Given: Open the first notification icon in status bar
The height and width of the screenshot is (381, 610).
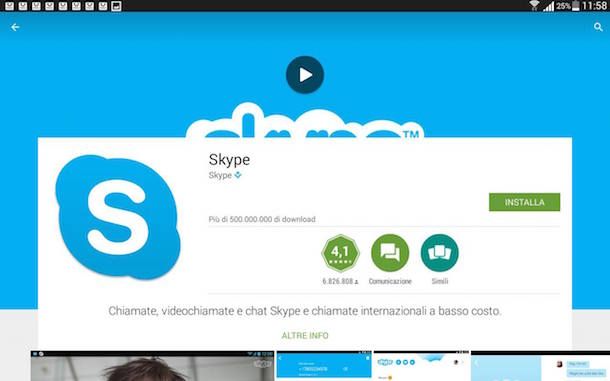Looking at the screenshot, I should click(x=9, y=6).
